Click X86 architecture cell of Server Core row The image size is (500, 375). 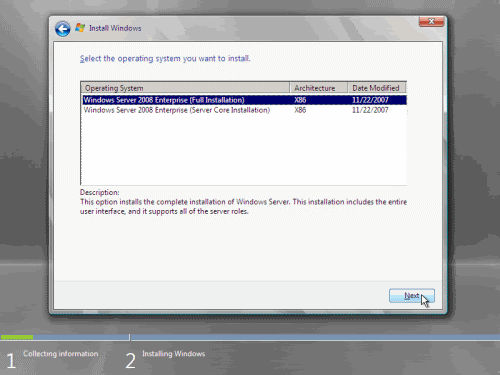(300, 110)
